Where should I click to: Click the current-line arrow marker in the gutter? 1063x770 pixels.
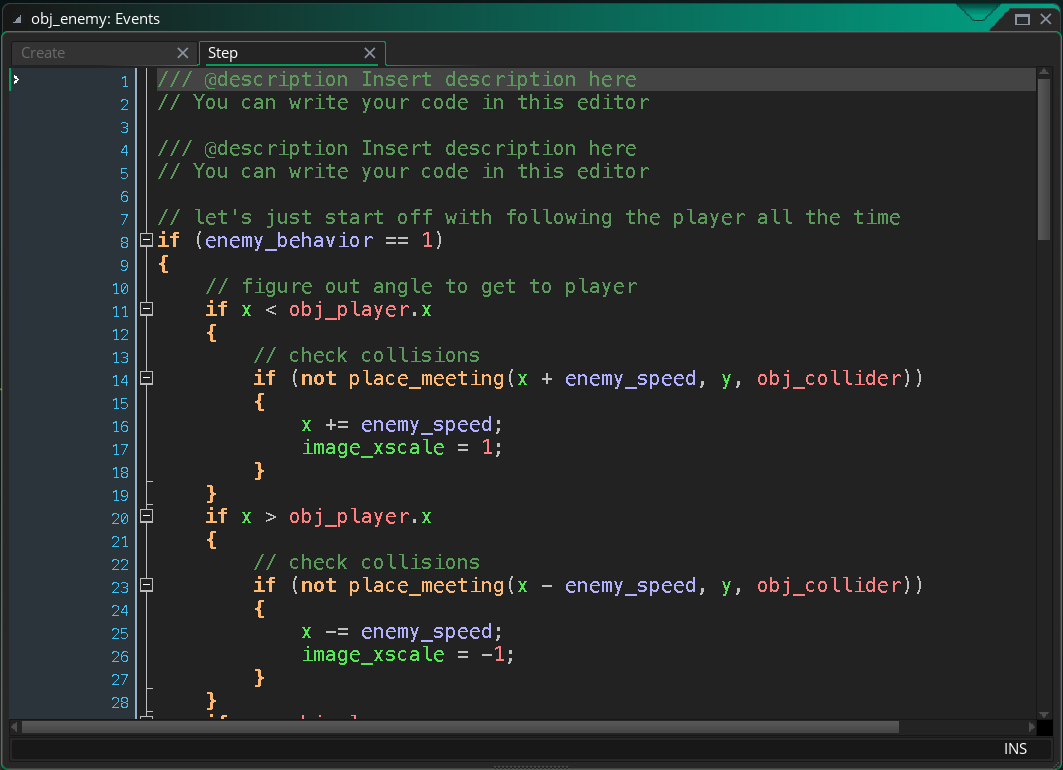point(16,80)
